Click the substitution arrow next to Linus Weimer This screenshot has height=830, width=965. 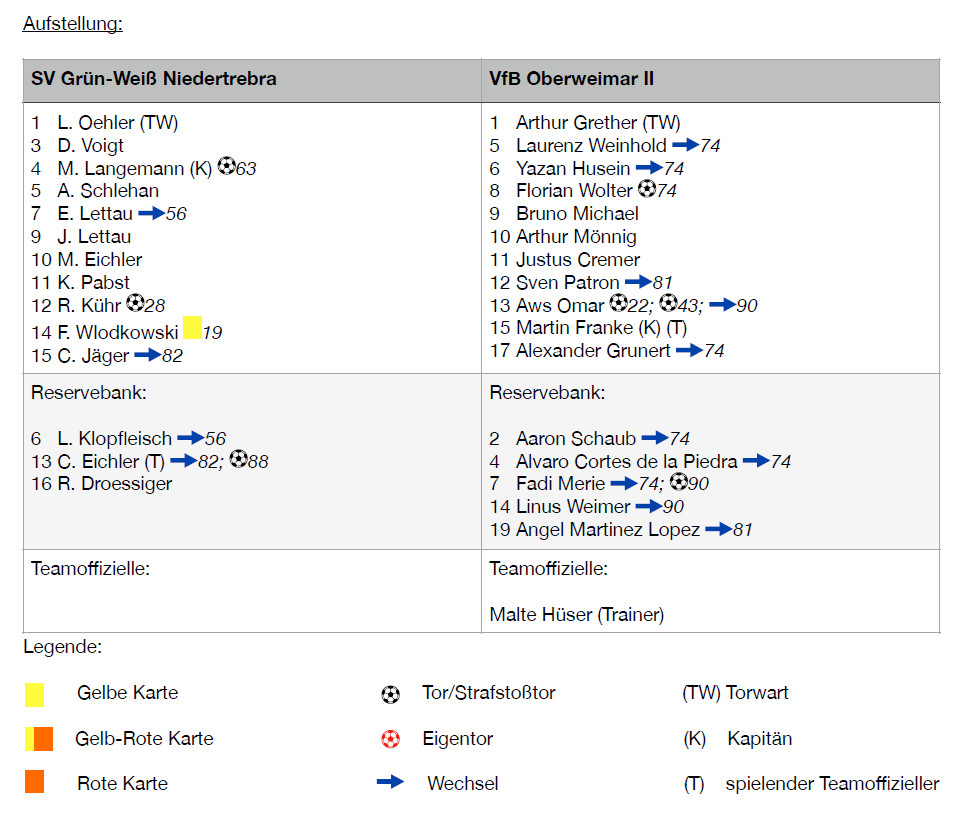[x=648, y=506]
